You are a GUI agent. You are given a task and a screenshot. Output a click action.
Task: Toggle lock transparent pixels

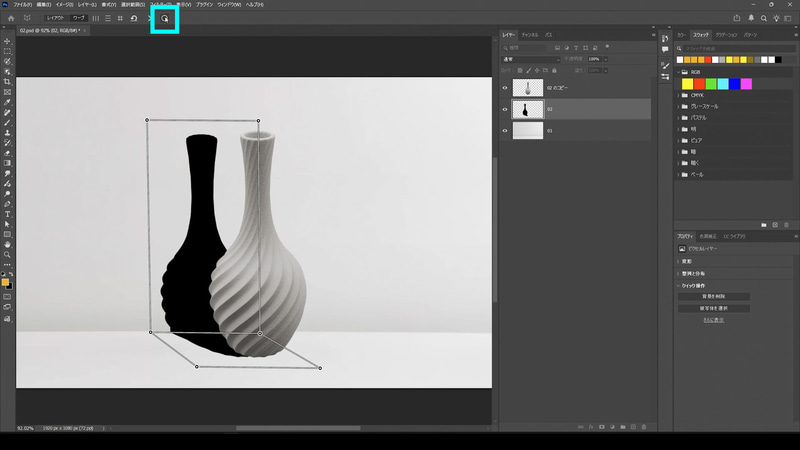[x=520, y=70]
